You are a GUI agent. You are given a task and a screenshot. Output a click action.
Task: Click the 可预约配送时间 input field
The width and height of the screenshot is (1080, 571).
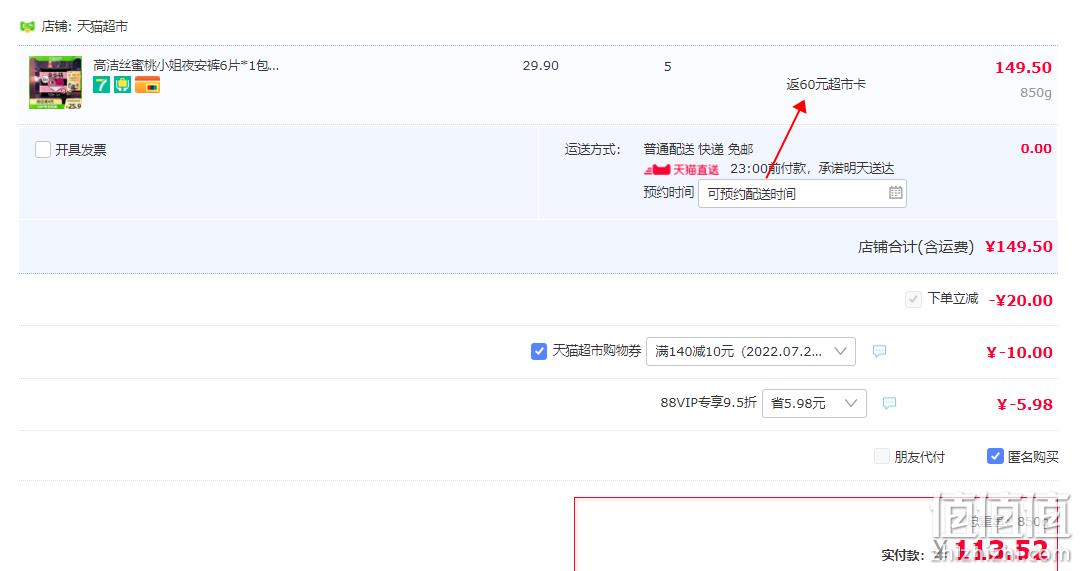(802, 194)
